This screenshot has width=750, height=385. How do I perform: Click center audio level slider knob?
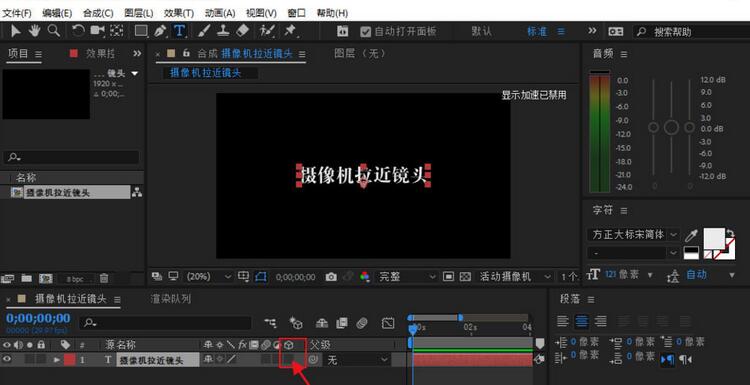(671, 127)
